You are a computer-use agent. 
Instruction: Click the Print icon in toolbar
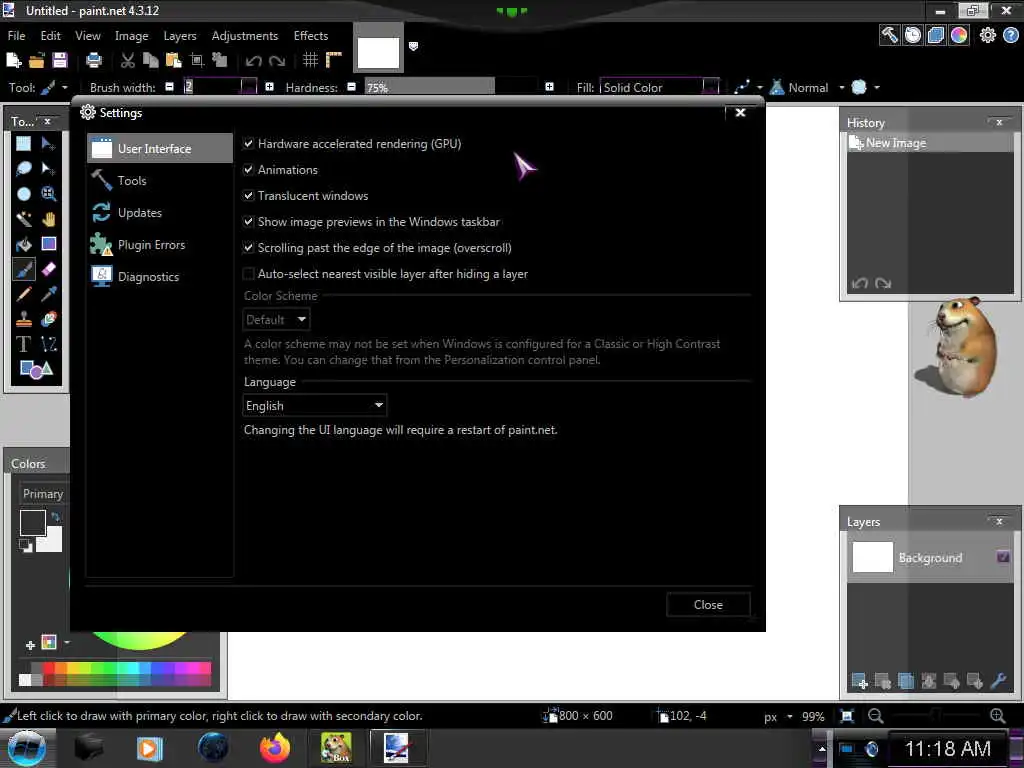(x=94, y=60)
